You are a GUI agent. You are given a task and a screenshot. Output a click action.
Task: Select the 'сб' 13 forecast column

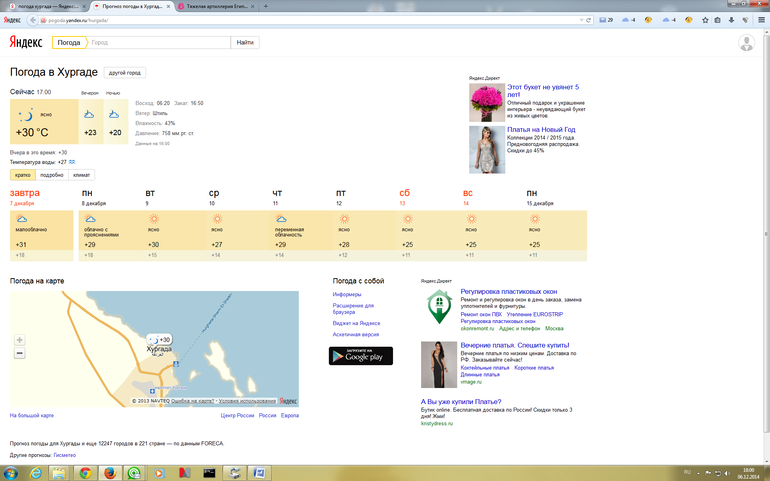point(428,226)
